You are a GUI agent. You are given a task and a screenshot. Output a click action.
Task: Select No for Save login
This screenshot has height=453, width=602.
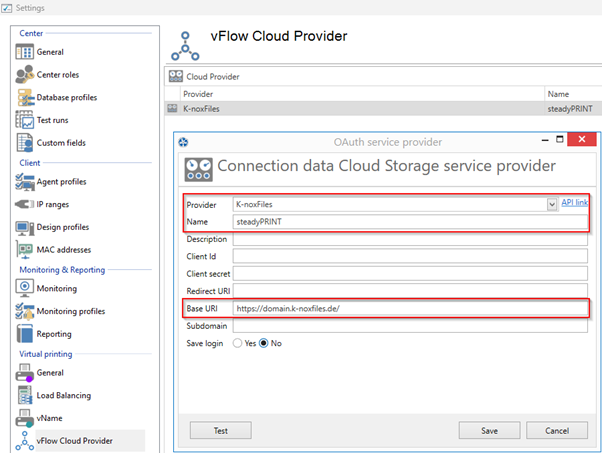click(x=265, y=343)
